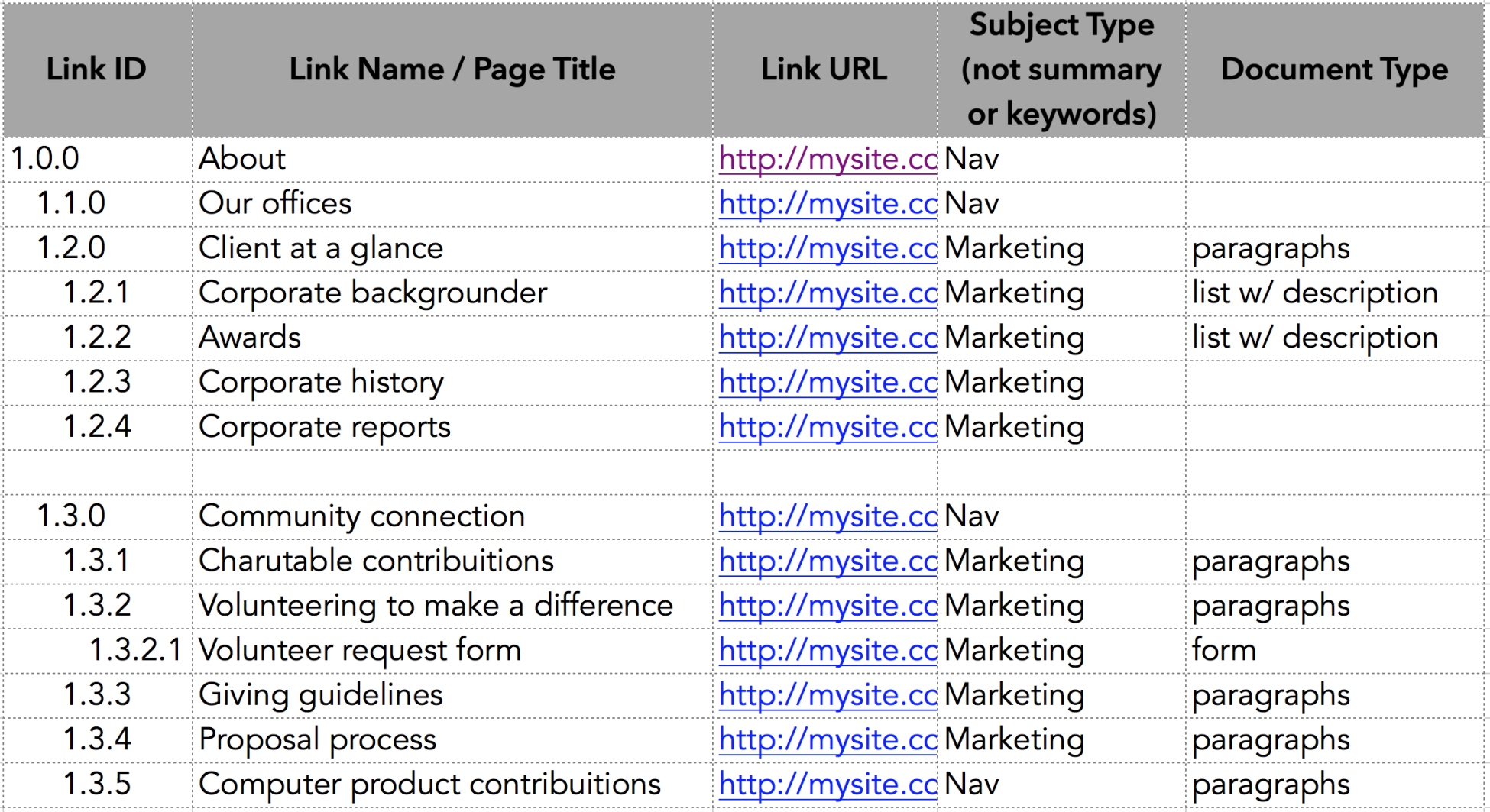The image size is (1490, 812).
Task: Open the link for Corporate backgrounder
Action: (828, 293)
